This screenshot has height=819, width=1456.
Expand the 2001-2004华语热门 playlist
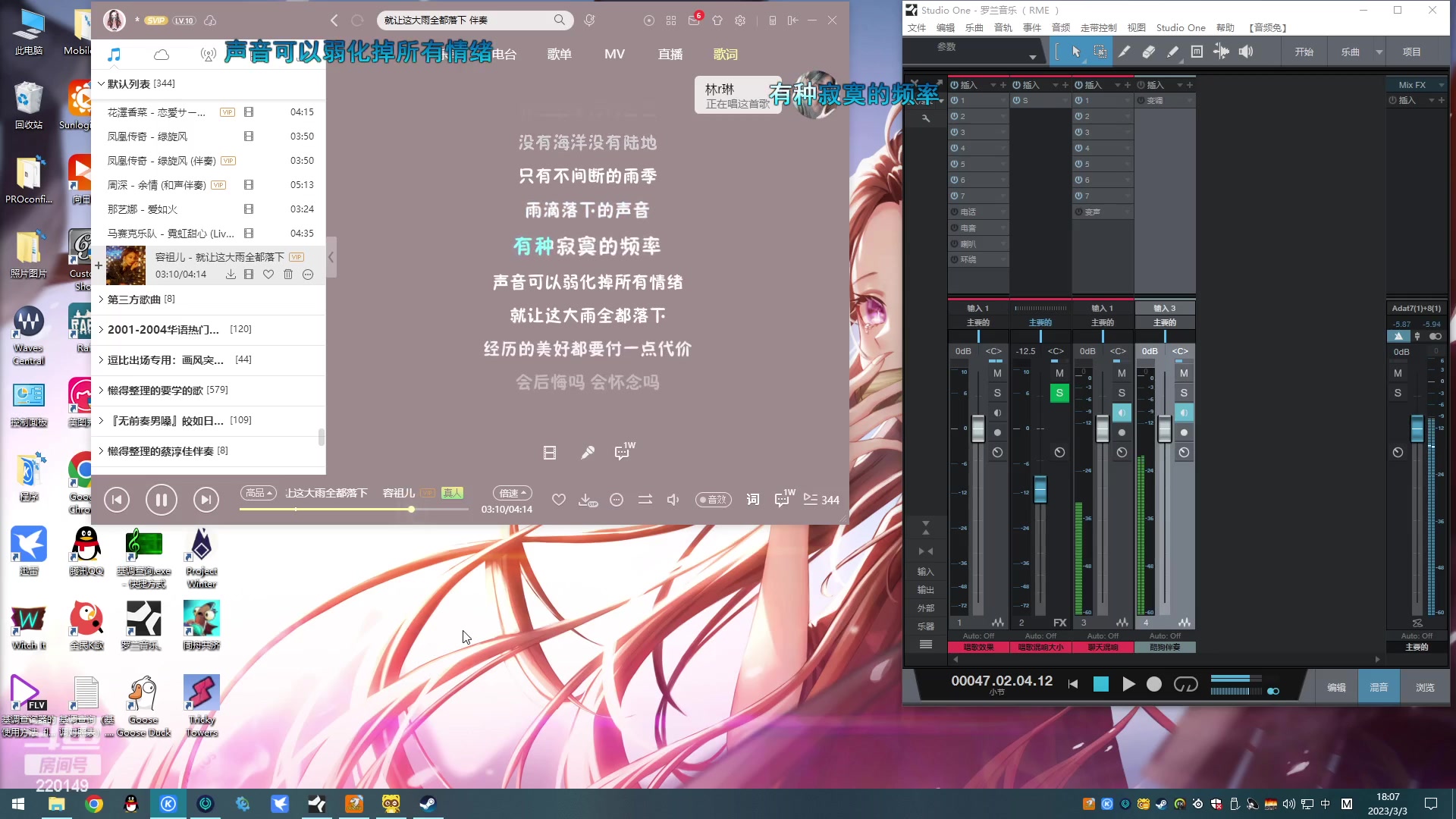coord(101,329)
